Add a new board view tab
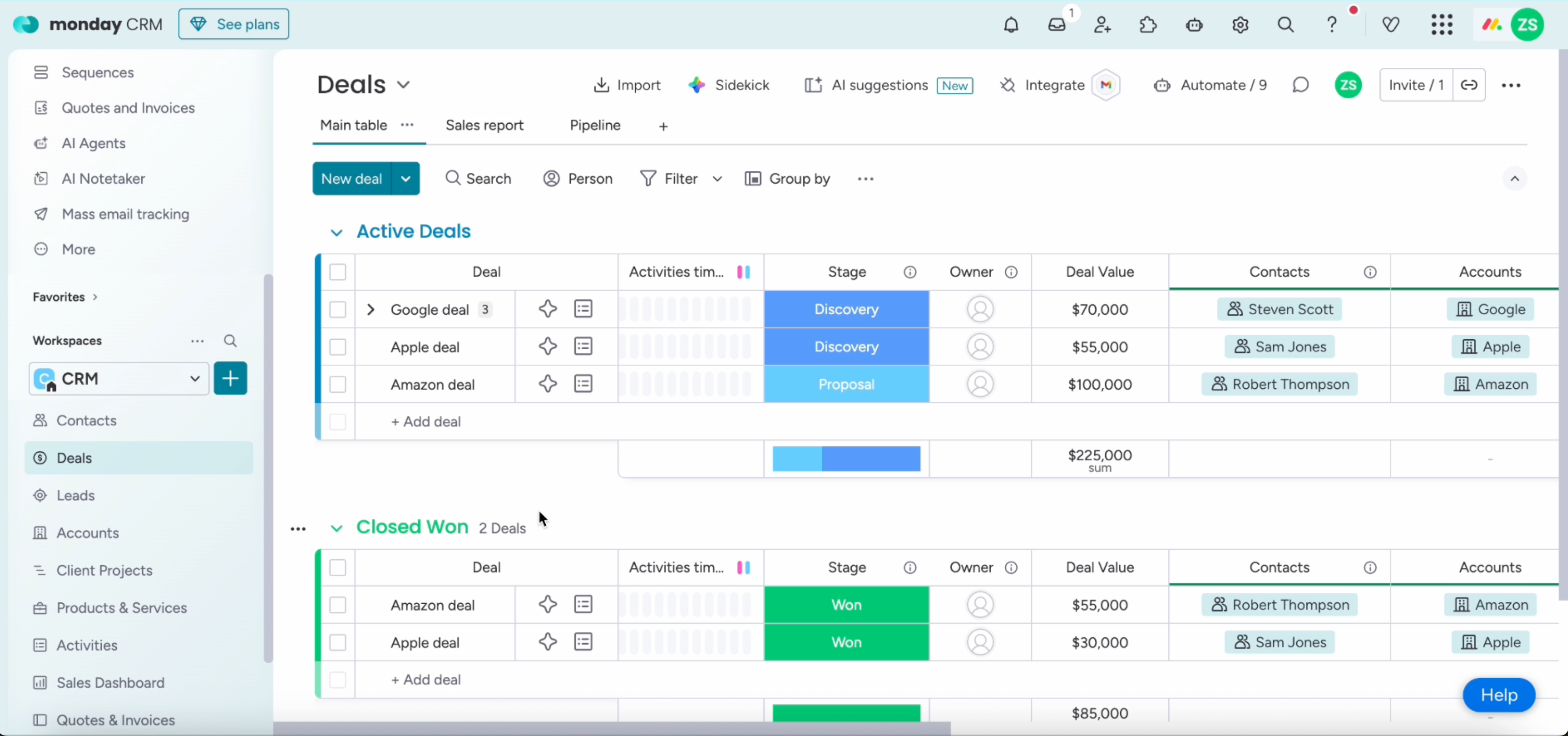The image size is (1568, 736). 663,126
